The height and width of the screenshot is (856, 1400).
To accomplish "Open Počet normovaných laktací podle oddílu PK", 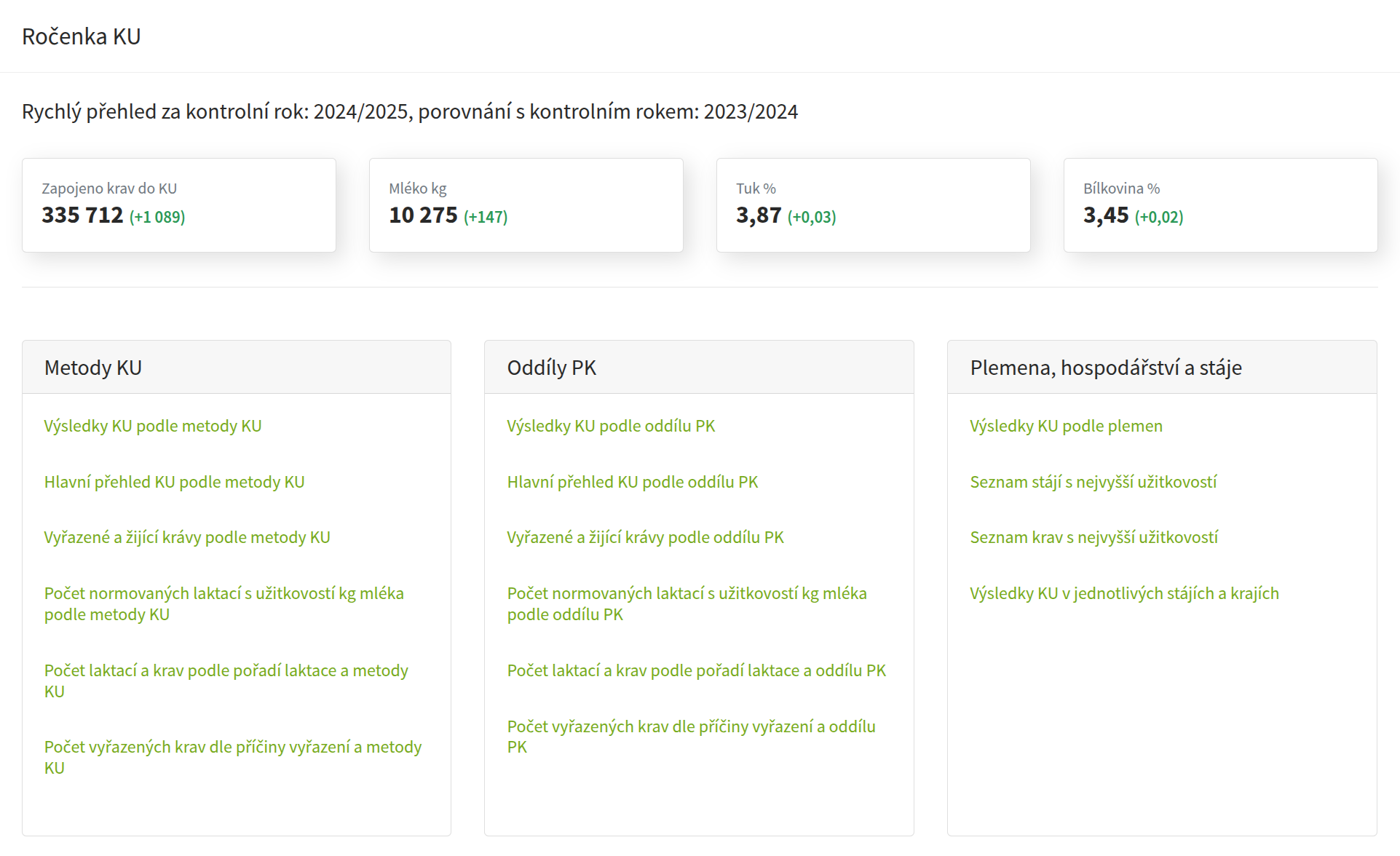I will tap(687, 603).
